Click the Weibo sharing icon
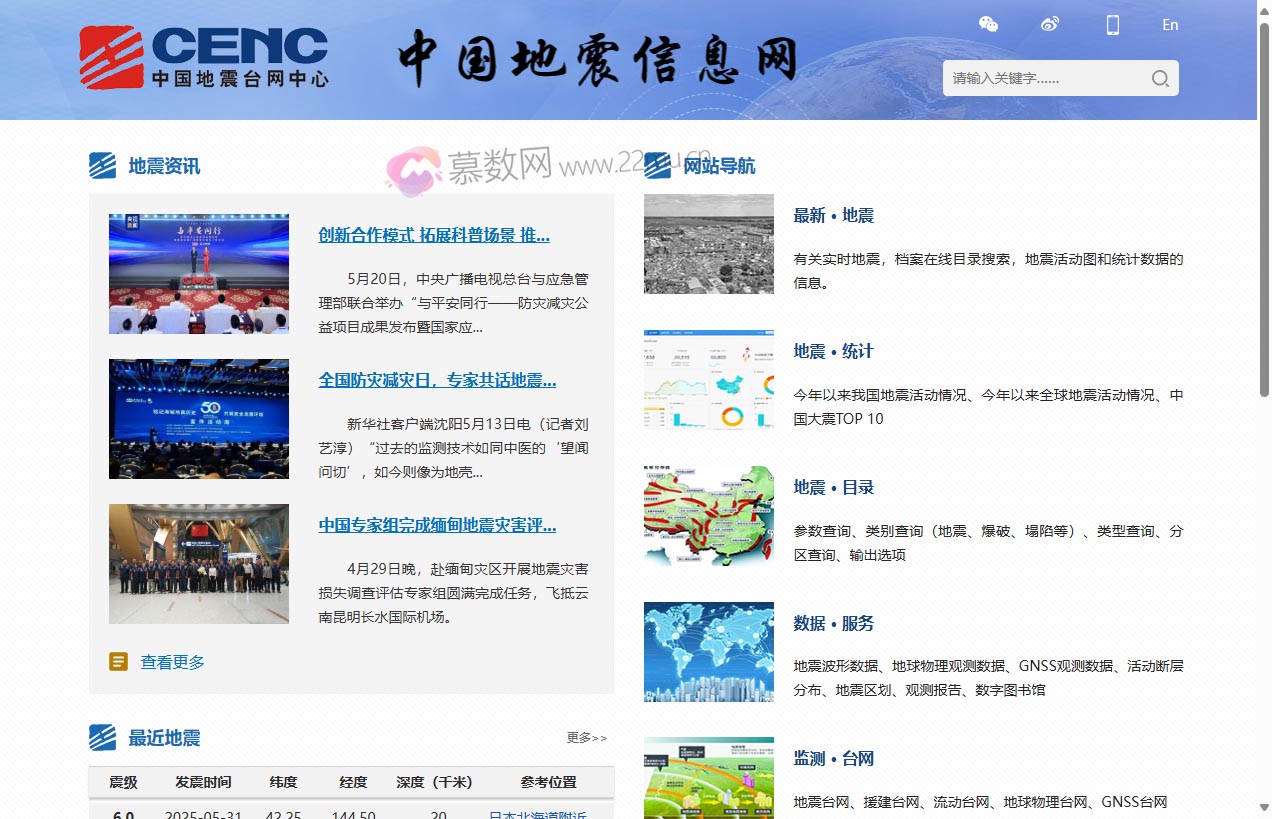 [1049, 23]
